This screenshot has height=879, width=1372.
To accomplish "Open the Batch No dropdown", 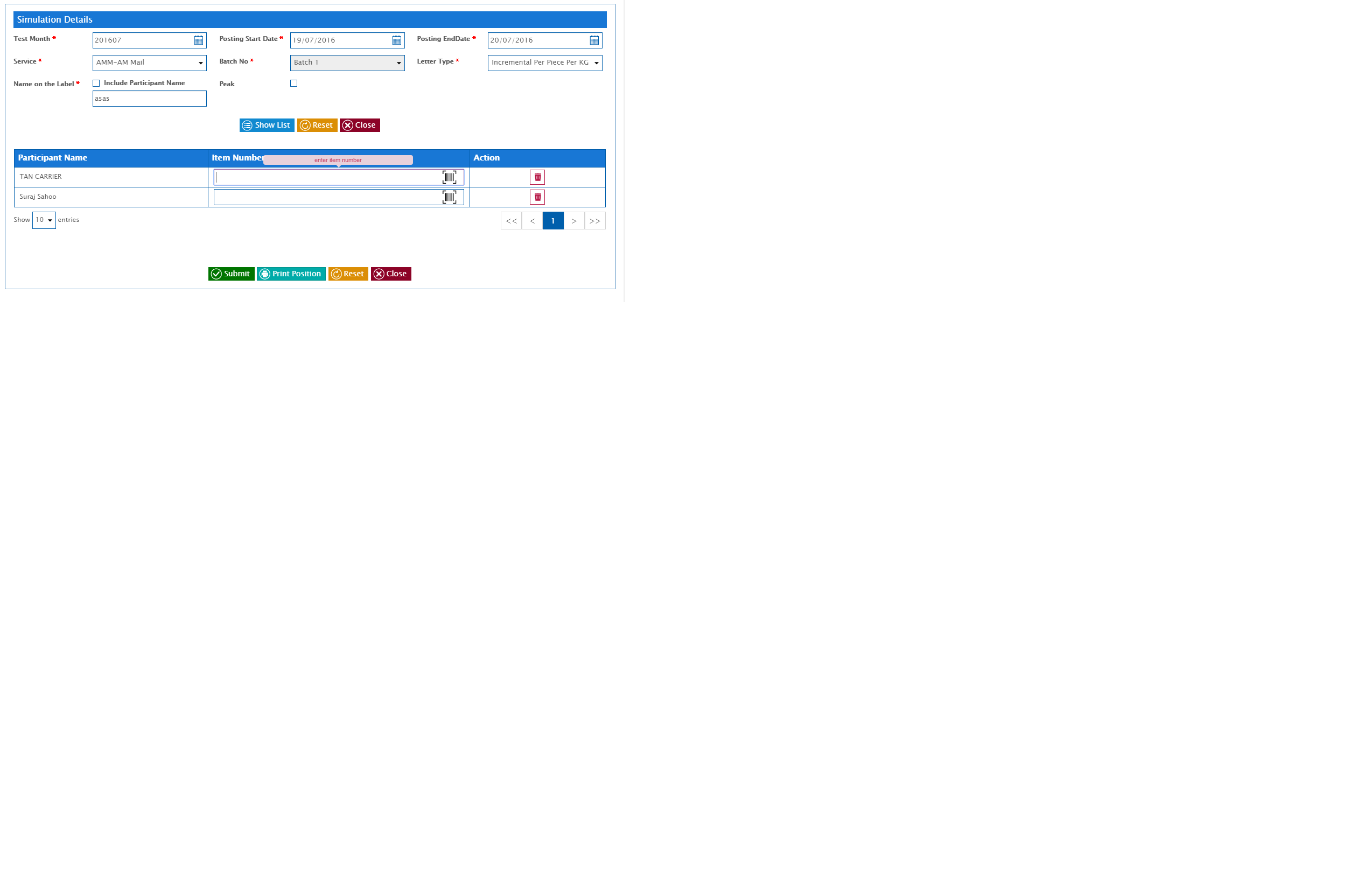I will [x=347, y=63].
